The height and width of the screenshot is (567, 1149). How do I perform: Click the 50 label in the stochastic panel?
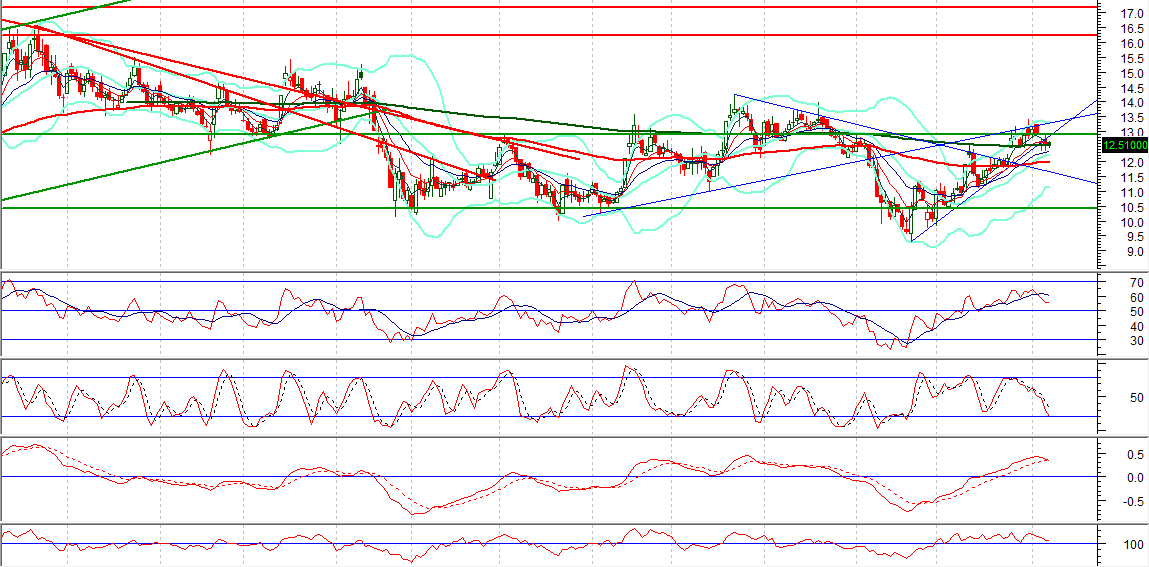[x=1137, y=398]
